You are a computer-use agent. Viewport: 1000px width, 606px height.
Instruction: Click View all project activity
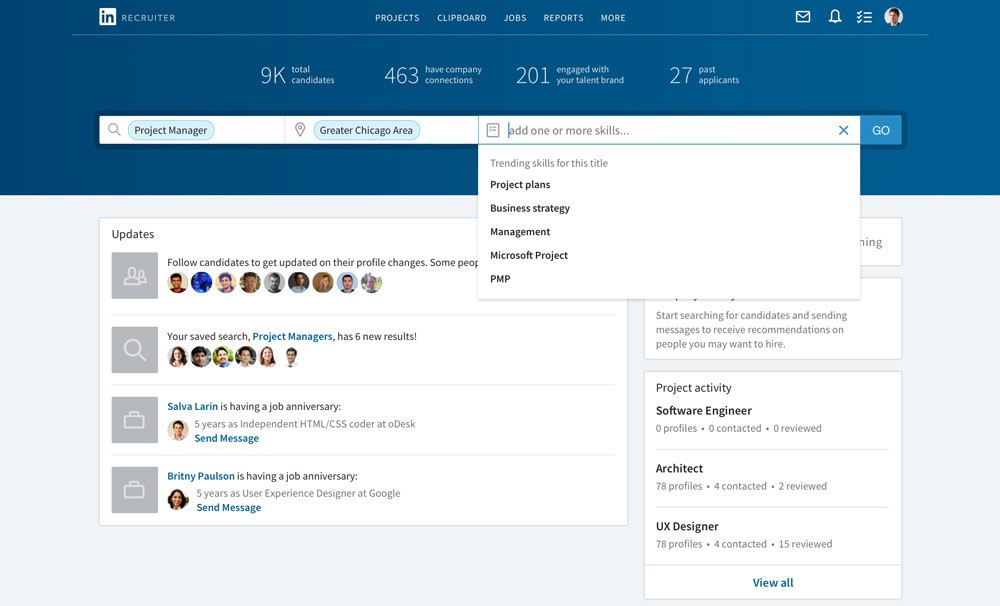point(772,582)
